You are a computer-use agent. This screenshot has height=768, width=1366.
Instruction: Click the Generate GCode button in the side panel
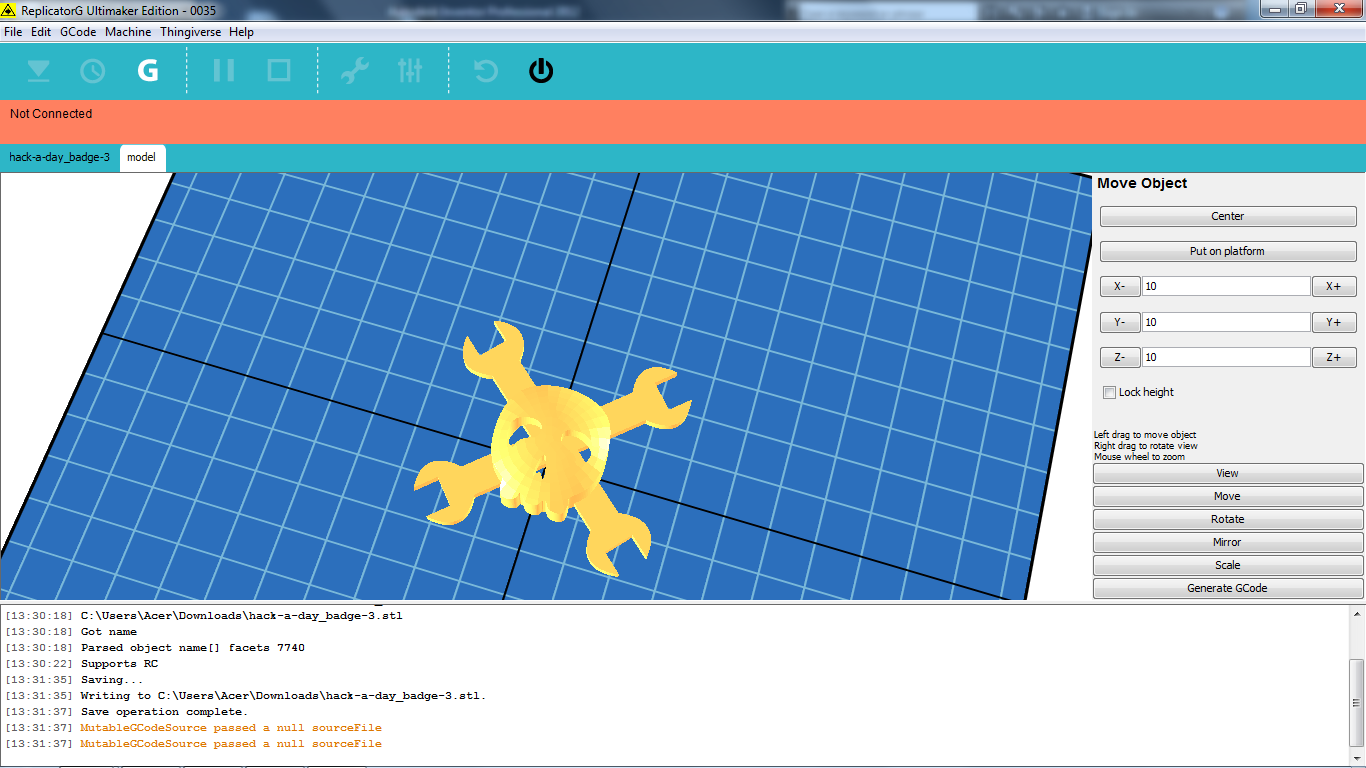[x=1227, y=588]
